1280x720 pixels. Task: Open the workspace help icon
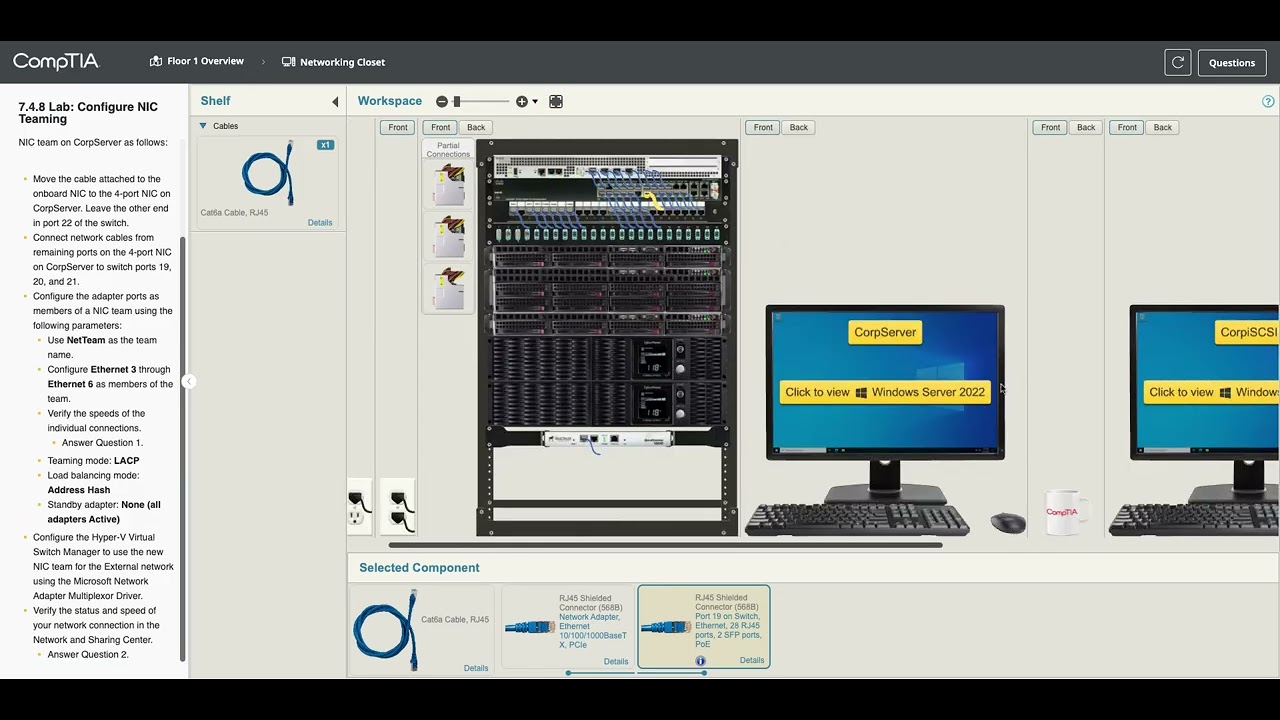click(x=1268, y=101)
